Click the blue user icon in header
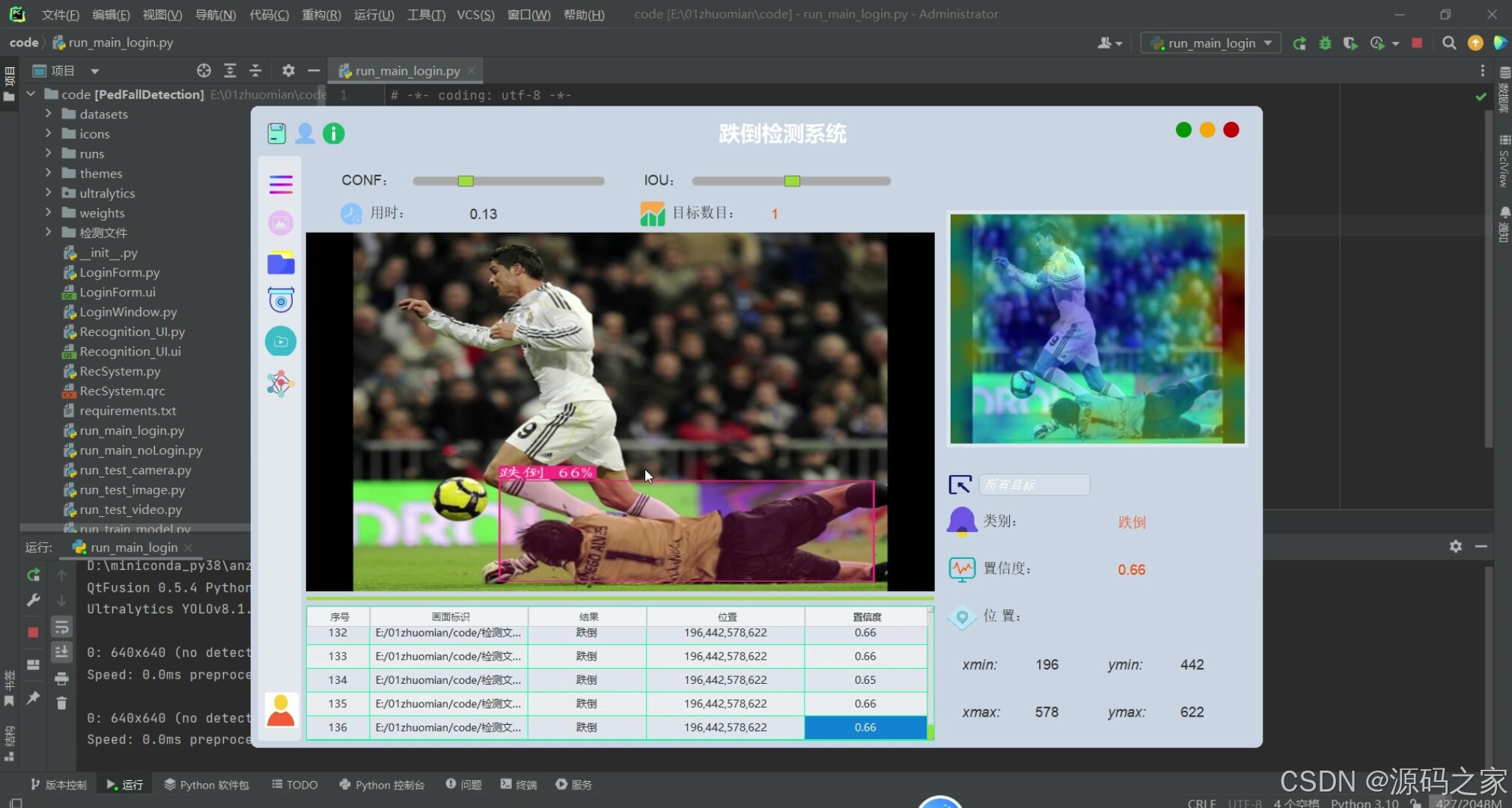This screenshot has width=1512, height=808. pos(305,134)
